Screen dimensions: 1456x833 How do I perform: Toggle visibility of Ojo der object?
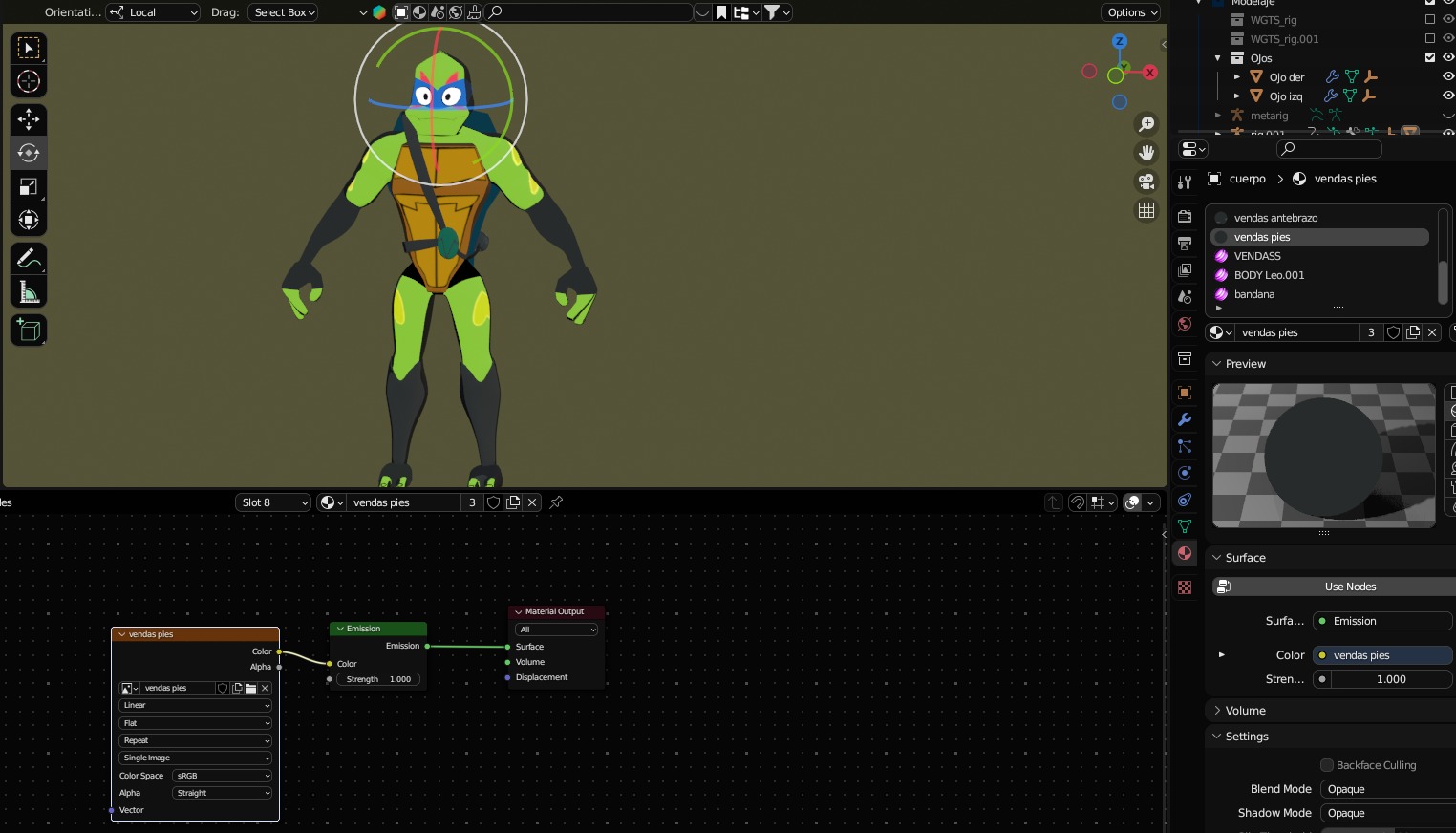click(x=1448, y=77)
